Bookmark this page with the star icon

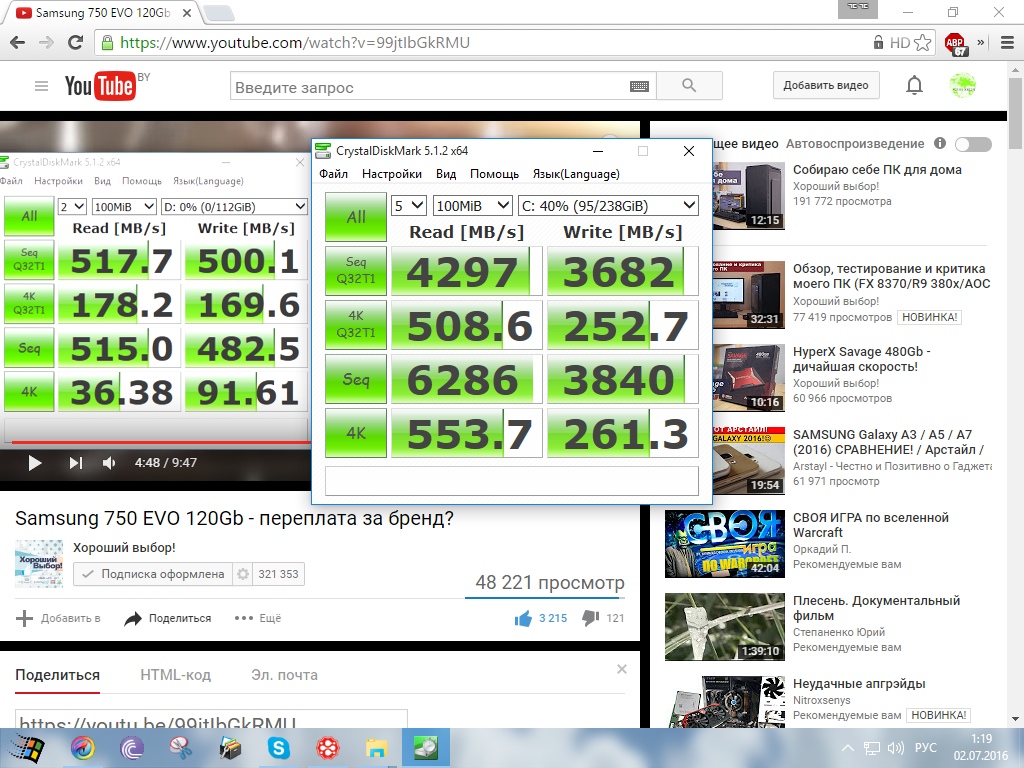[x=922, y=43]
